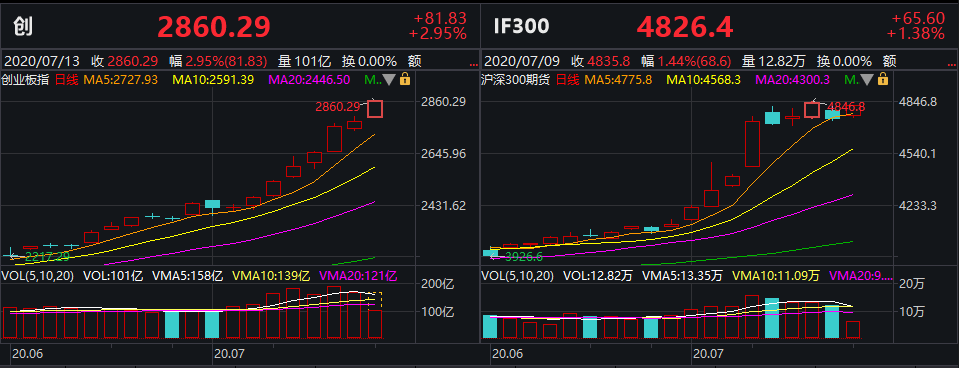
Task: Click the 20.07 date on the 创 time axis
Action: pyautogui.click(x=228, y=353)
